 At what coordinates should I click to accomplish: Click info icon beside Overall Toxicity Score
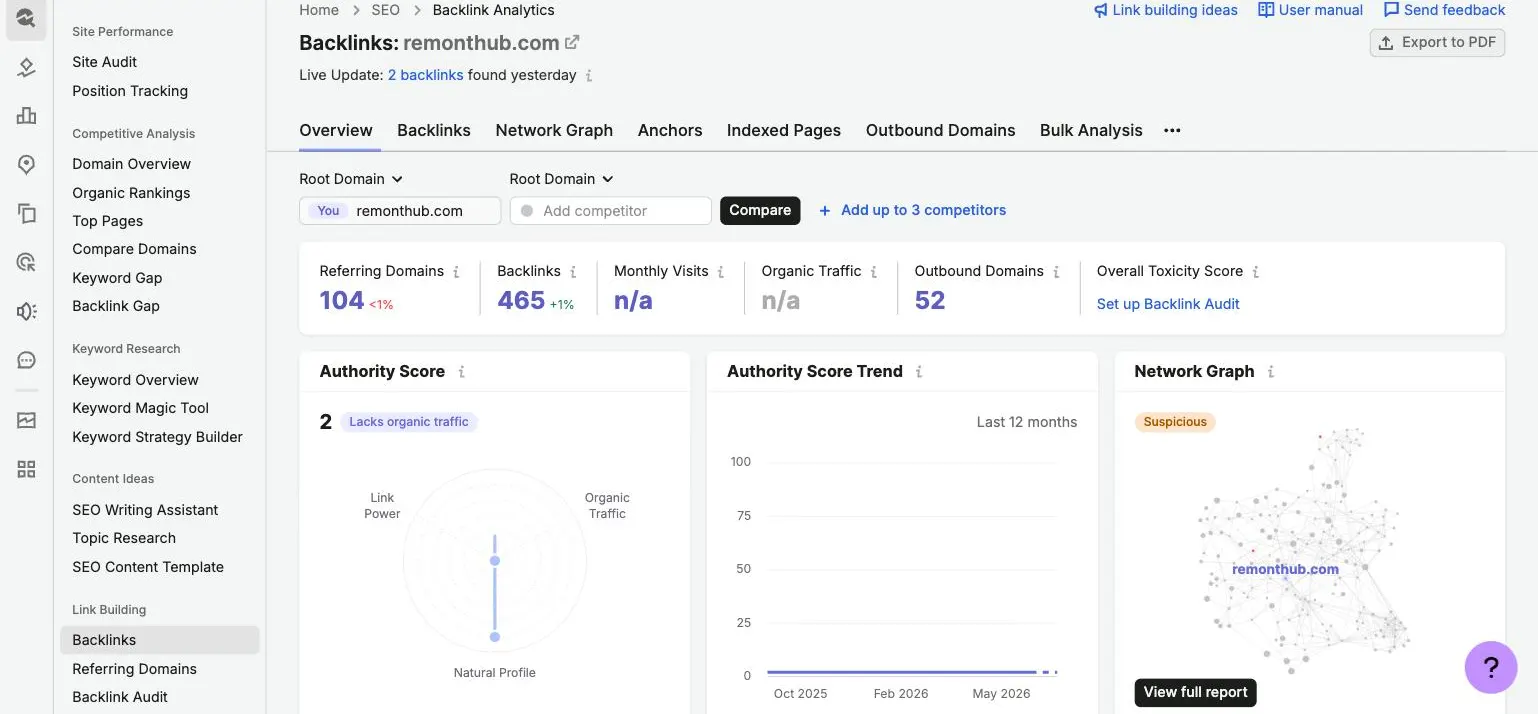[1256, 271]
